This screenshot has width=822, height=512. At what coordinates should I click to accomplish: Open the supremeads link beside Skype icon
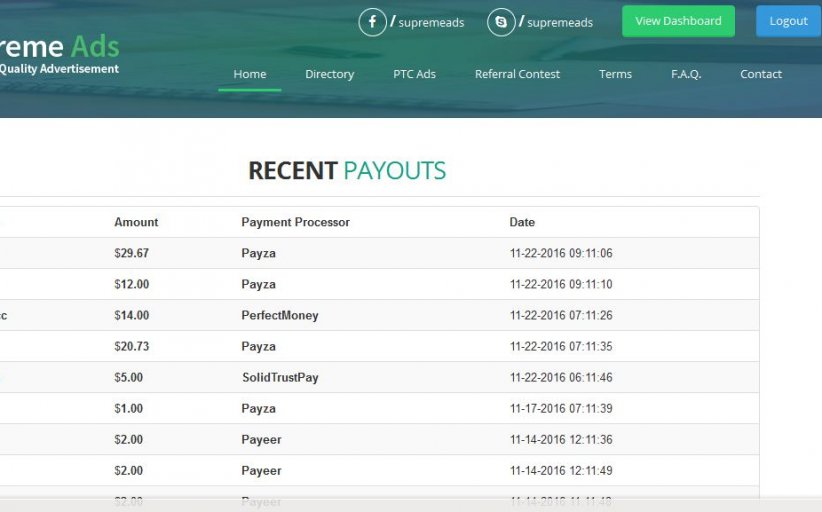tap(559, 23)
